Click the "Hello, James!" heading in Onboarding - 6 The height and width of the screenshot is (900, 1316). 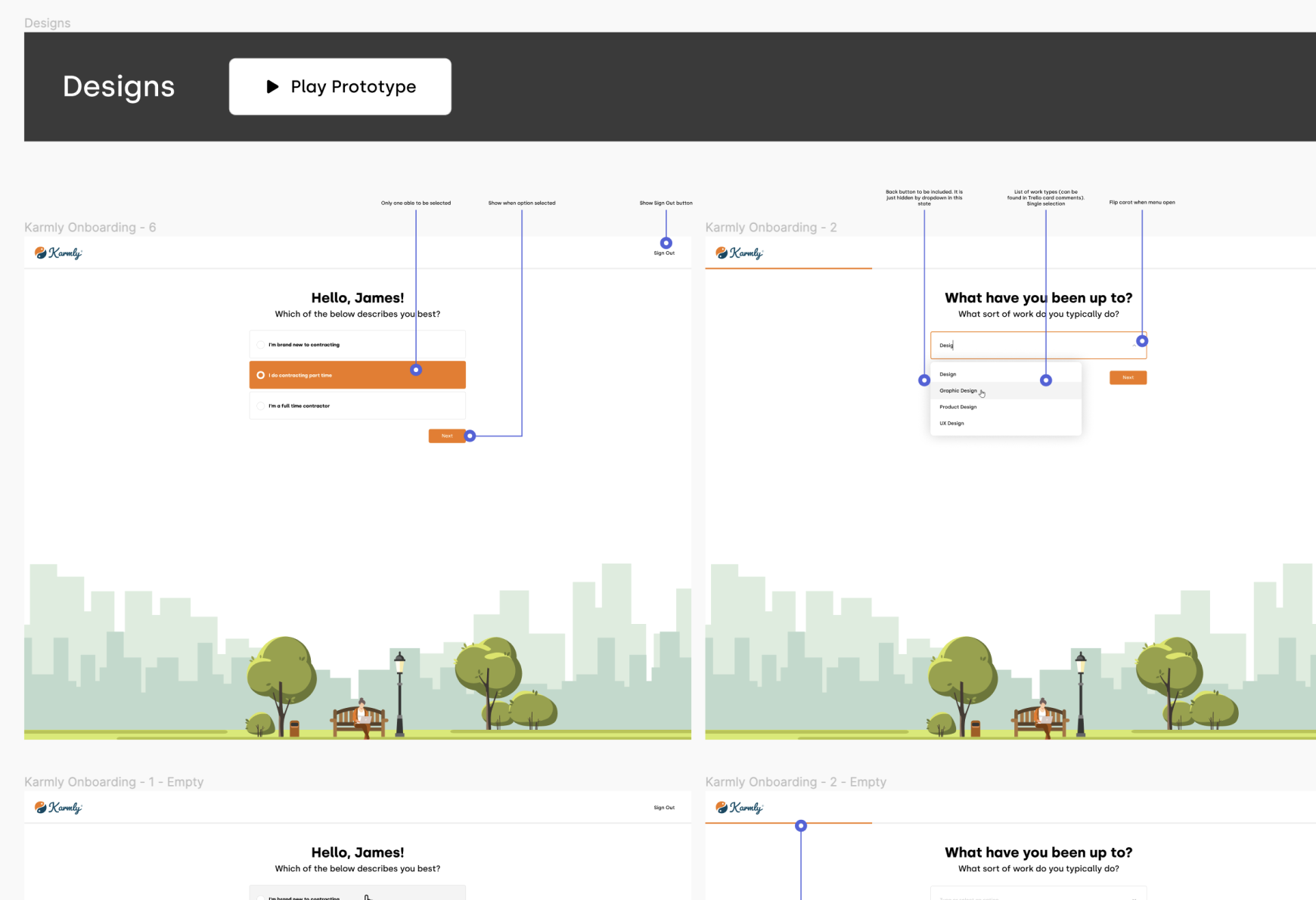[358, 298]
